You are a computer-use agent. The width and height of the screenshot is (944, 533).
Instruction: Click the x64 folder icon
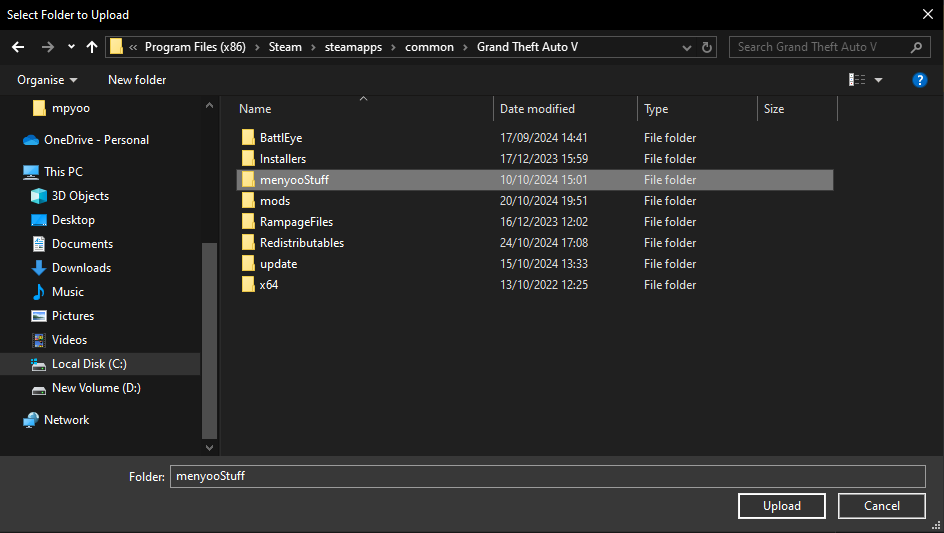point(248,285)
